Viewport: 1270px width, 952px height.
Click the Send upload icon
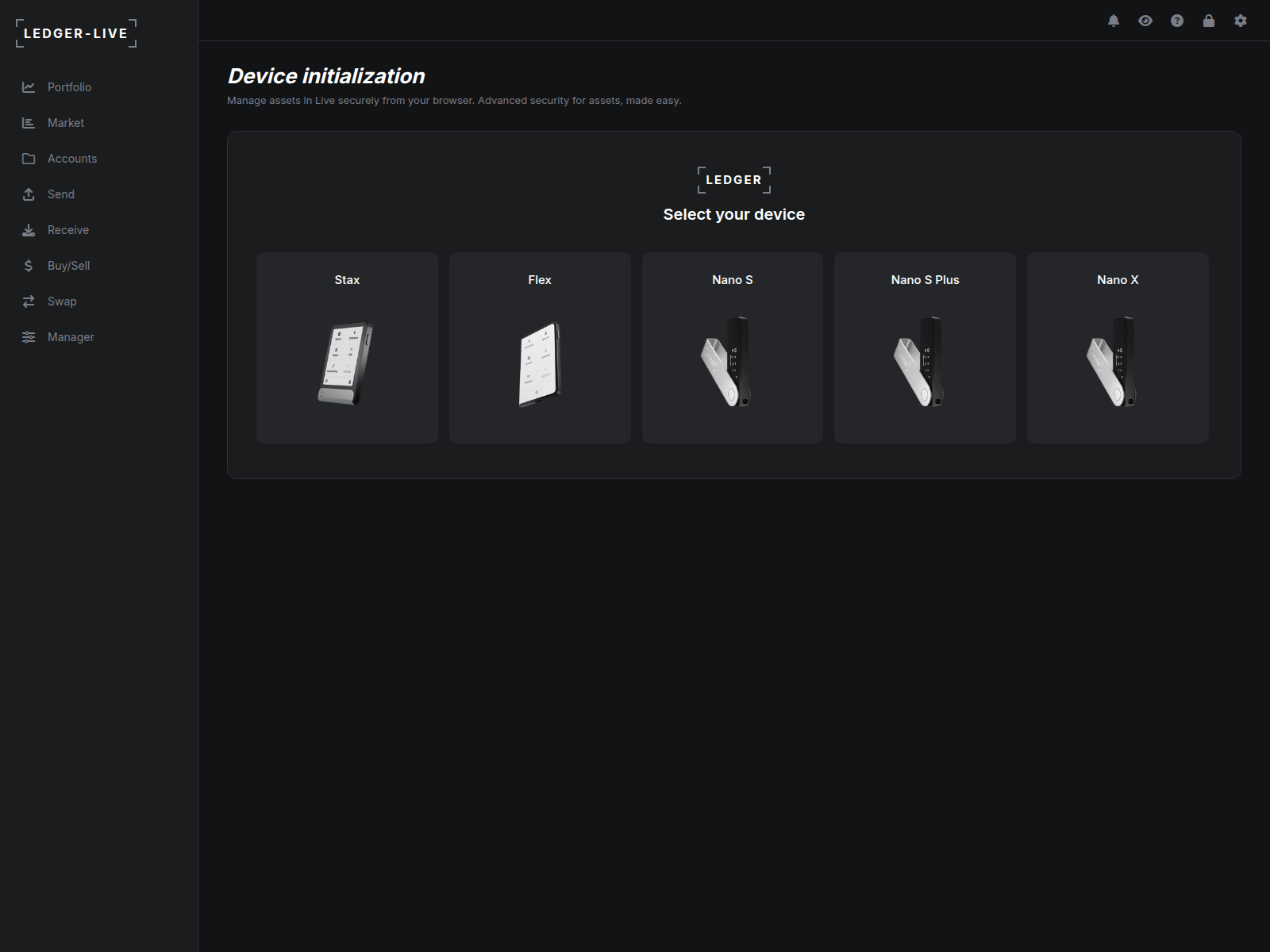(x=29, y=194)
